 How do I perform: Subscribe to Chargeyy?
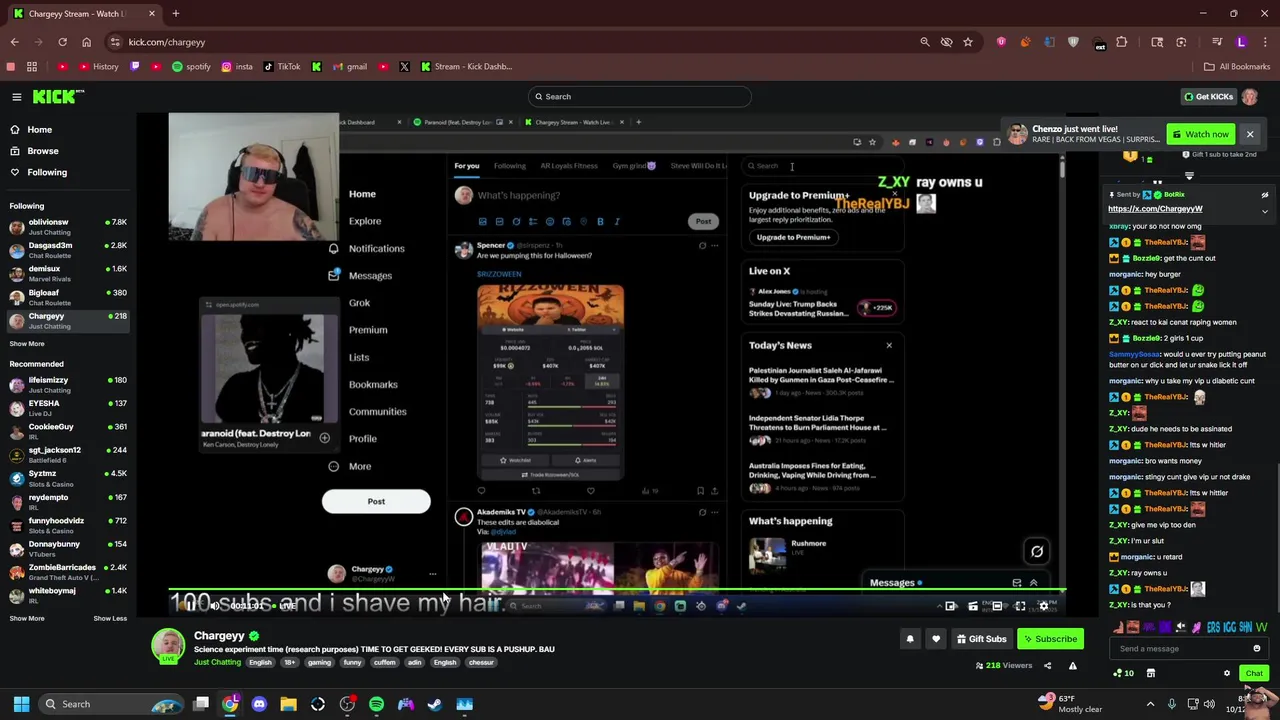click(1050, 639)
